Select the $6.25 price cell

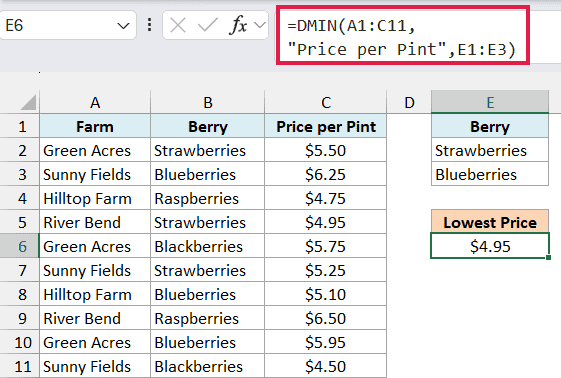pos(326,174)
